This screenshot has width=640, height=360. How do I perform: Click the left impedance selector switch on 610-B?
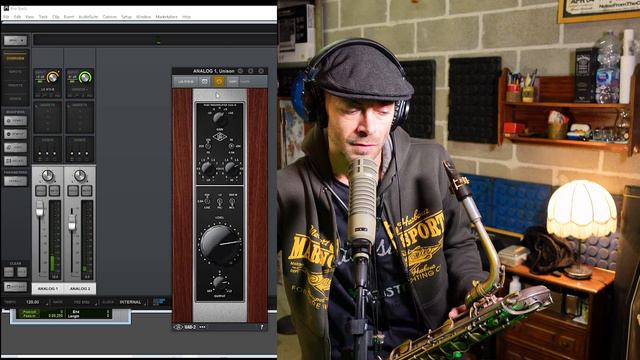(x=208, y=146)
